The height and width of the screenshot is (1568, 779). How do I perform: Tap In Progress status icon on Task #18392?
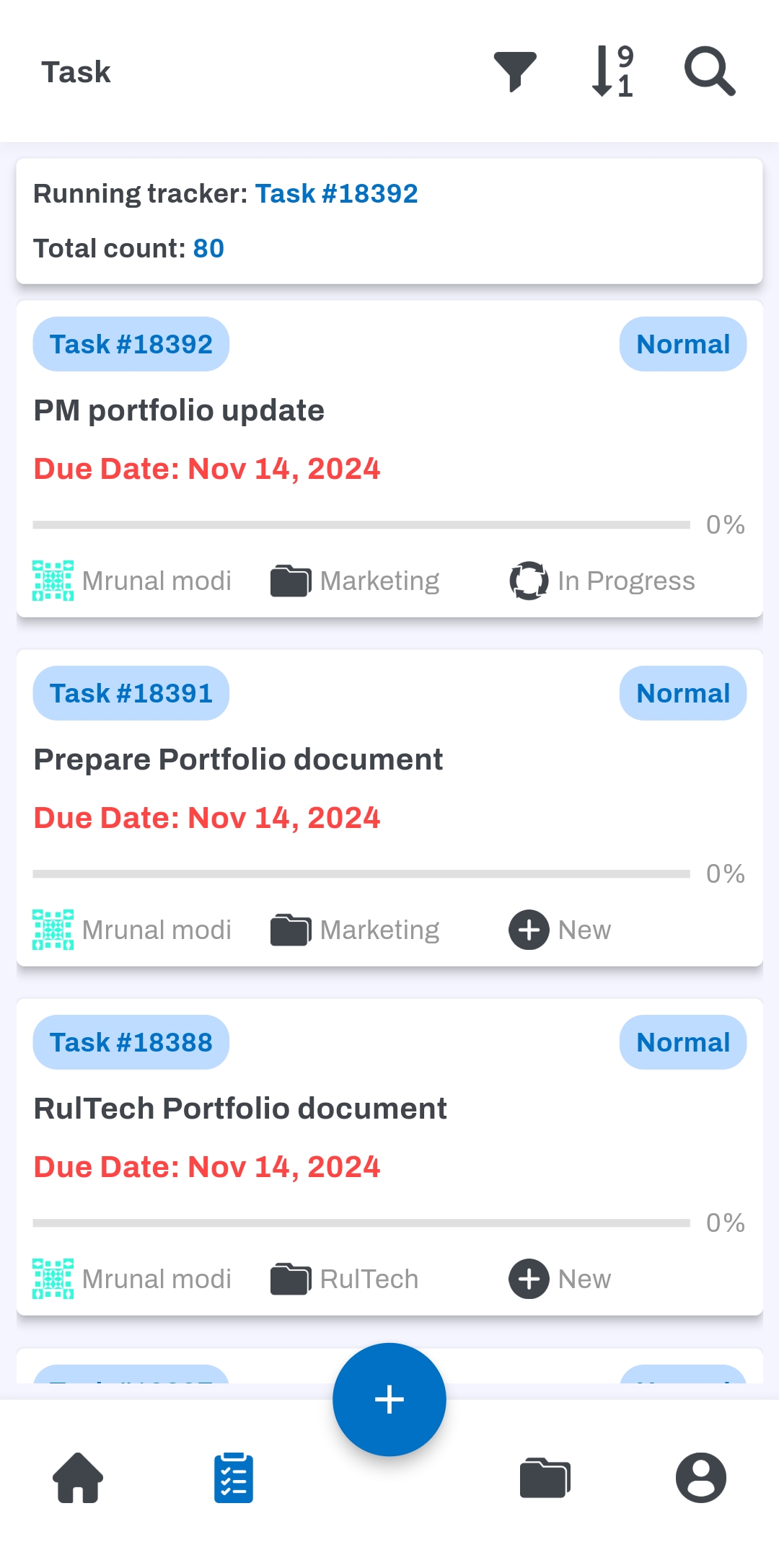coord(529,581)
